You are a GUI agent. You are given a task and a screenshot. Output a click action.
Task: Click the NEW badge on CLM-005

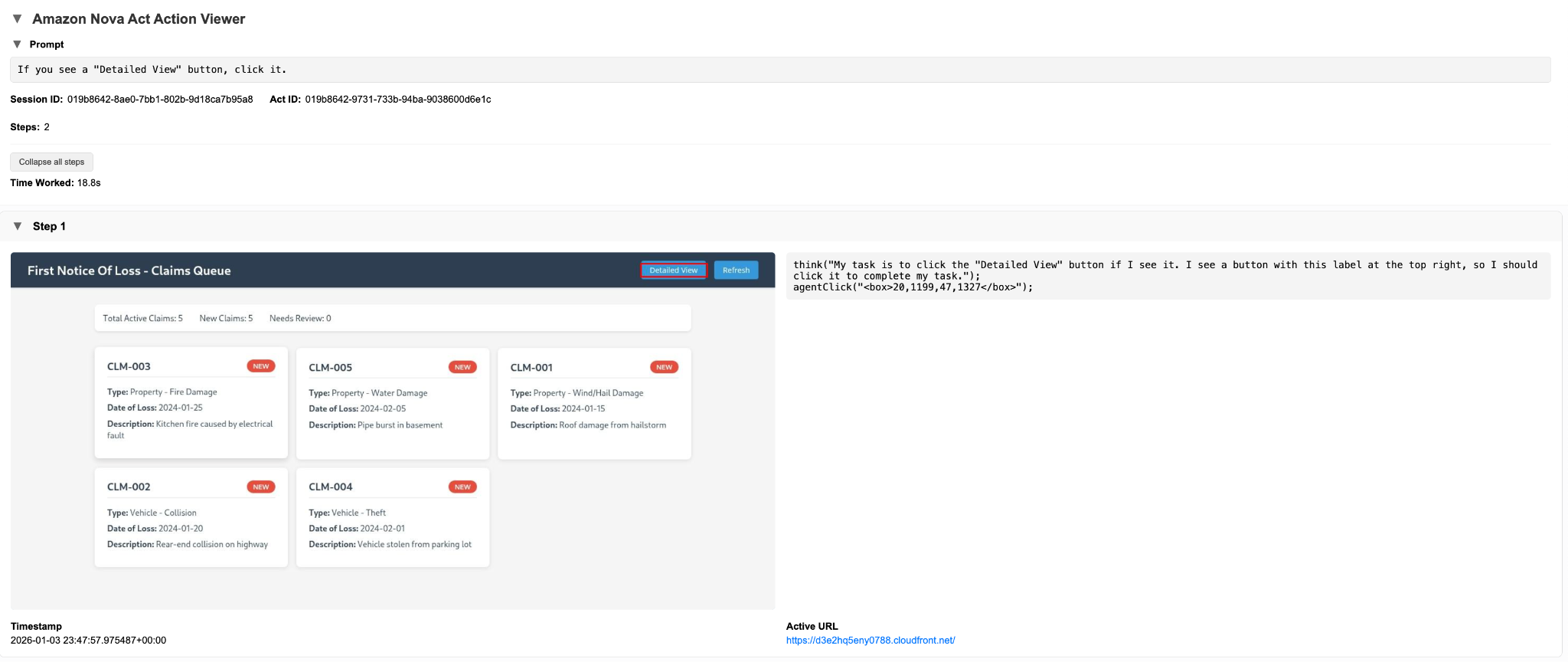[x=462, y=367]
